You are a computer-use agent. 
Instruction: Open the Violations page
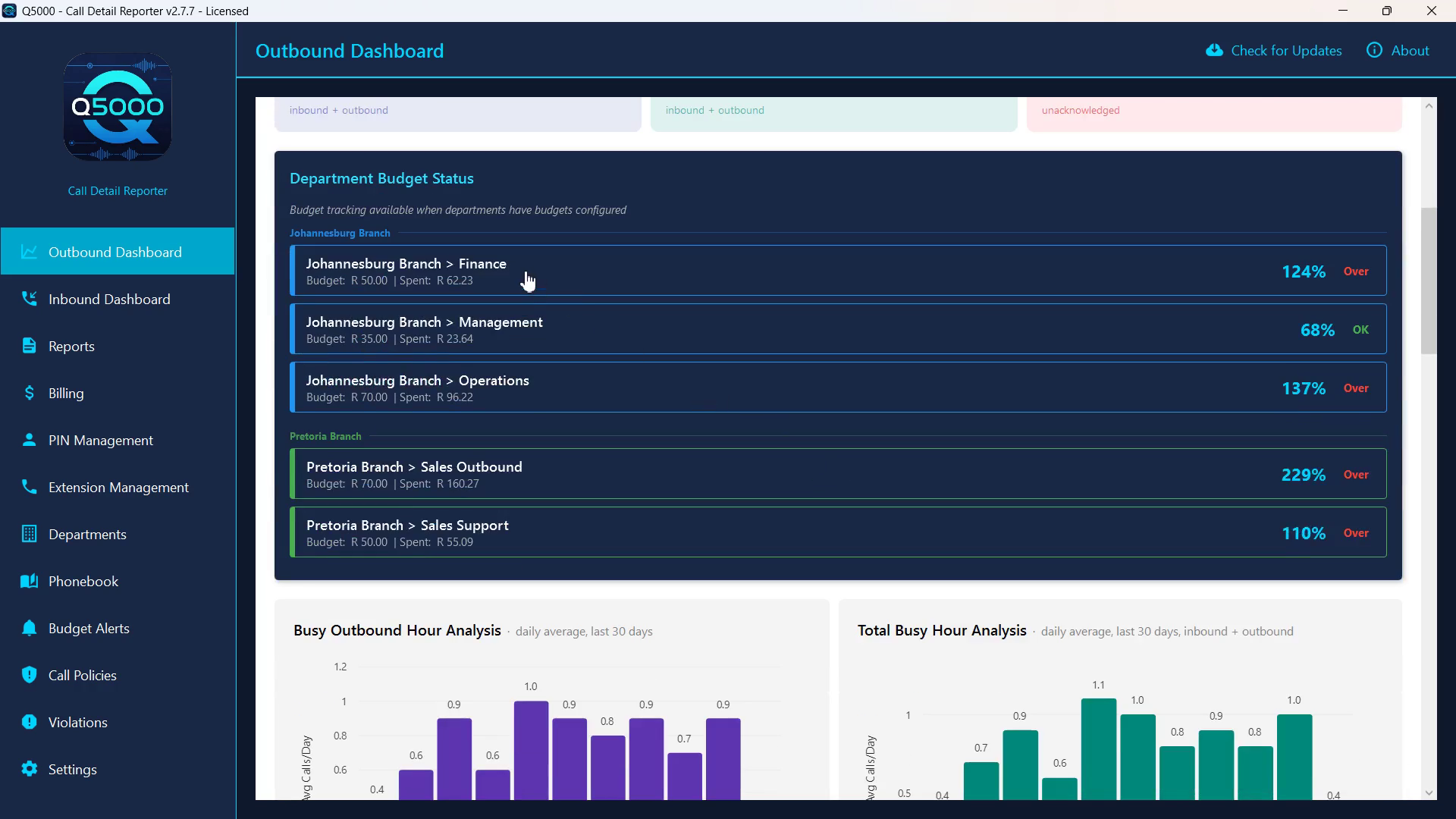click(x=118, y=722)
